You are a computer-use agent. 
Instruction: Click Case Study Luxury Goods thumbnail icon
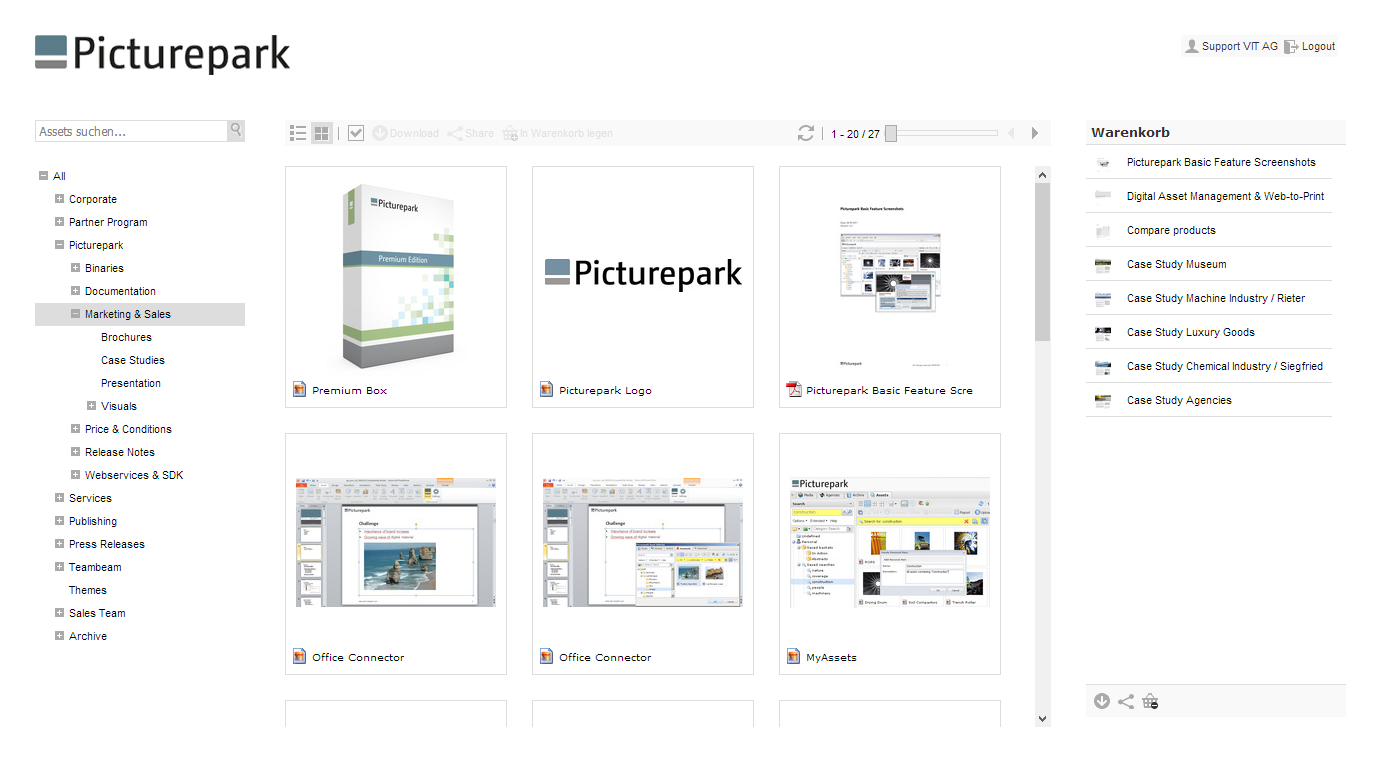point(1103,333)
